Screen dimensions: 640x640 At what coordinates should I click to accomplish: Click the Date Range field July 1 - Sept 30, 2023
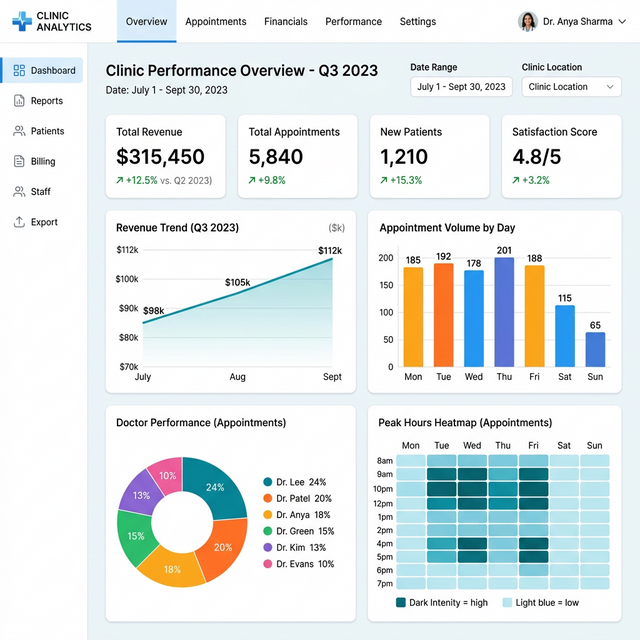[x=461, y=87]
